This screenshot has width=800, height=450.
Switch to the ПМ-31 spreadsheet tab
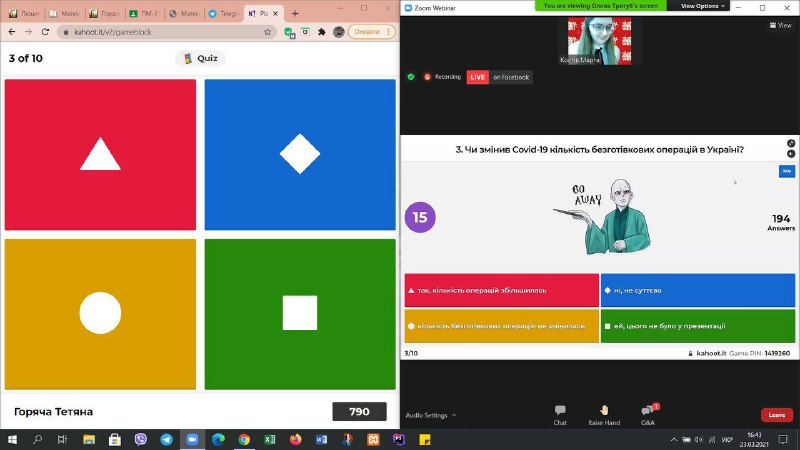(x=145, y=13)
